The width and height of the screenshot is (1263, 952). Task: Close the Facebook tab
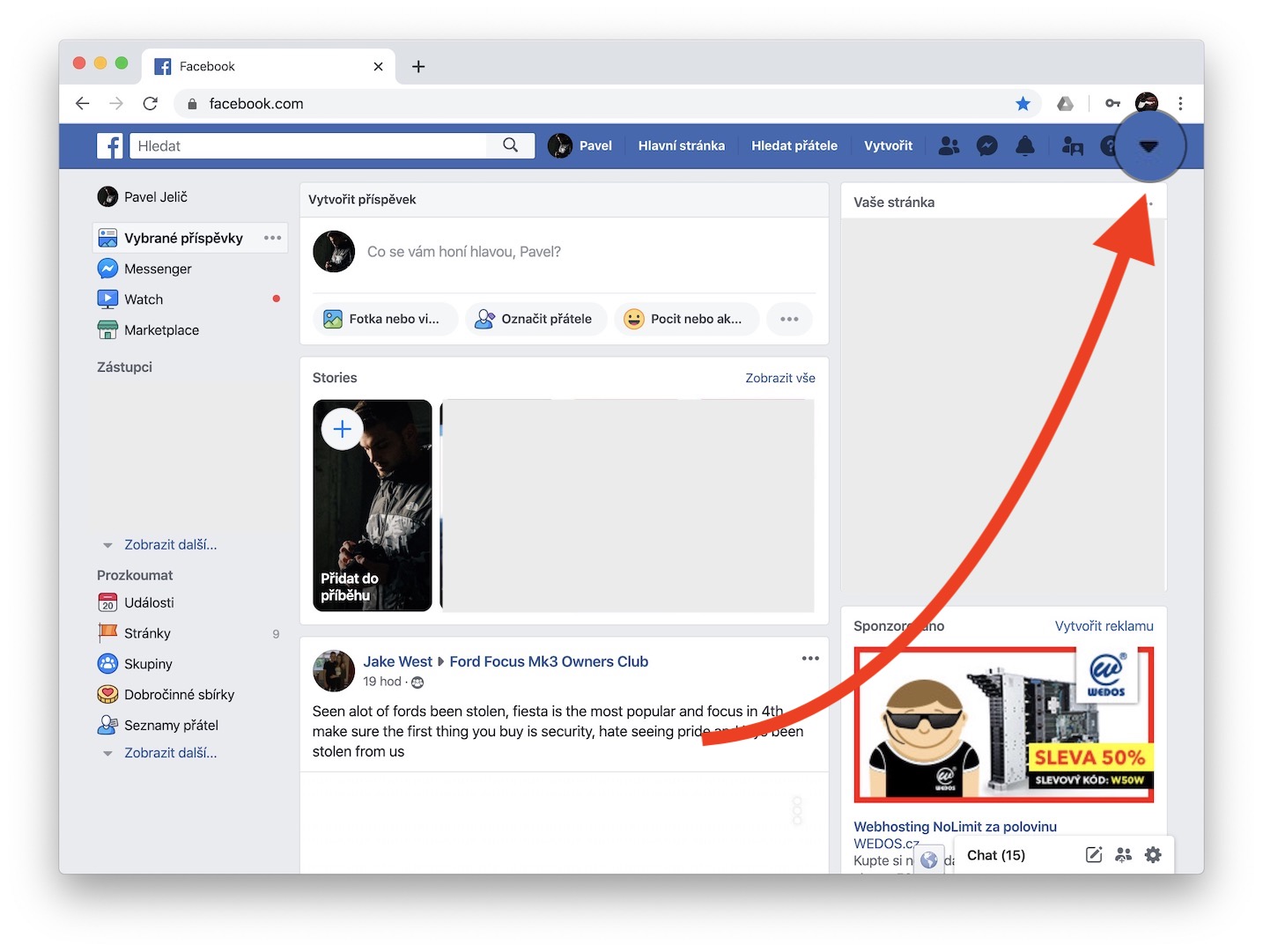click(x=379, y=66)
